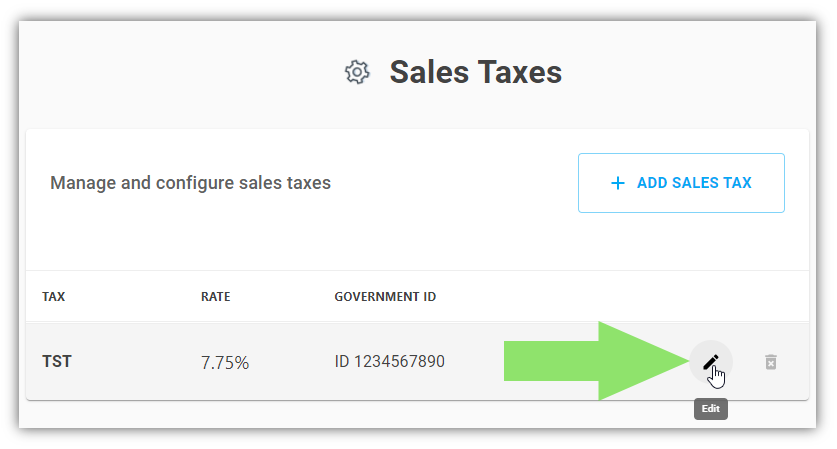This screenshot has height=449, width=837.
Task: Click the Manage and configure sales taxes text
Action: coord(191,183)
